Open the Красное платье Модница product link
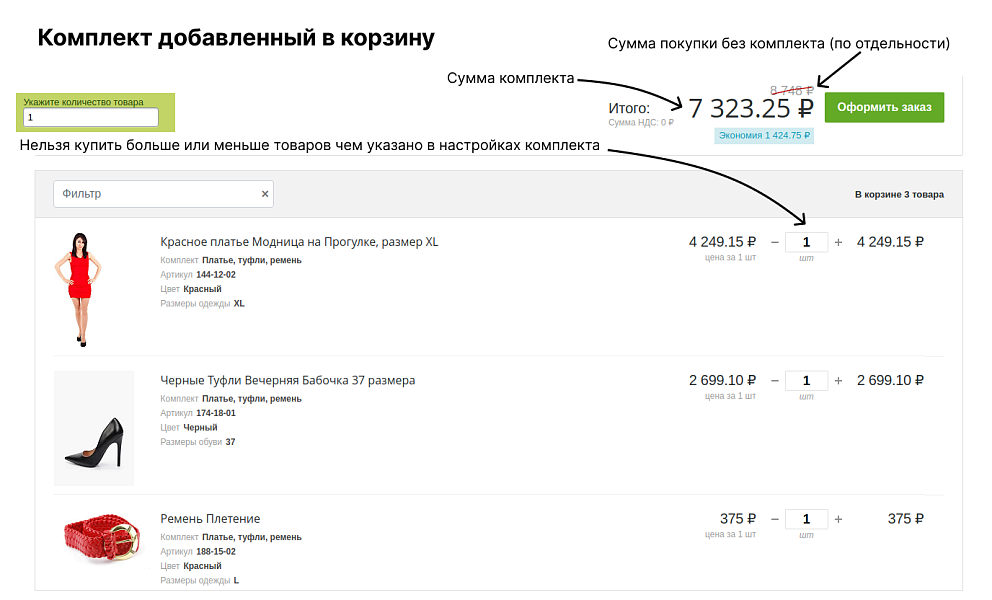992x600 pixels. pos(299,241)
